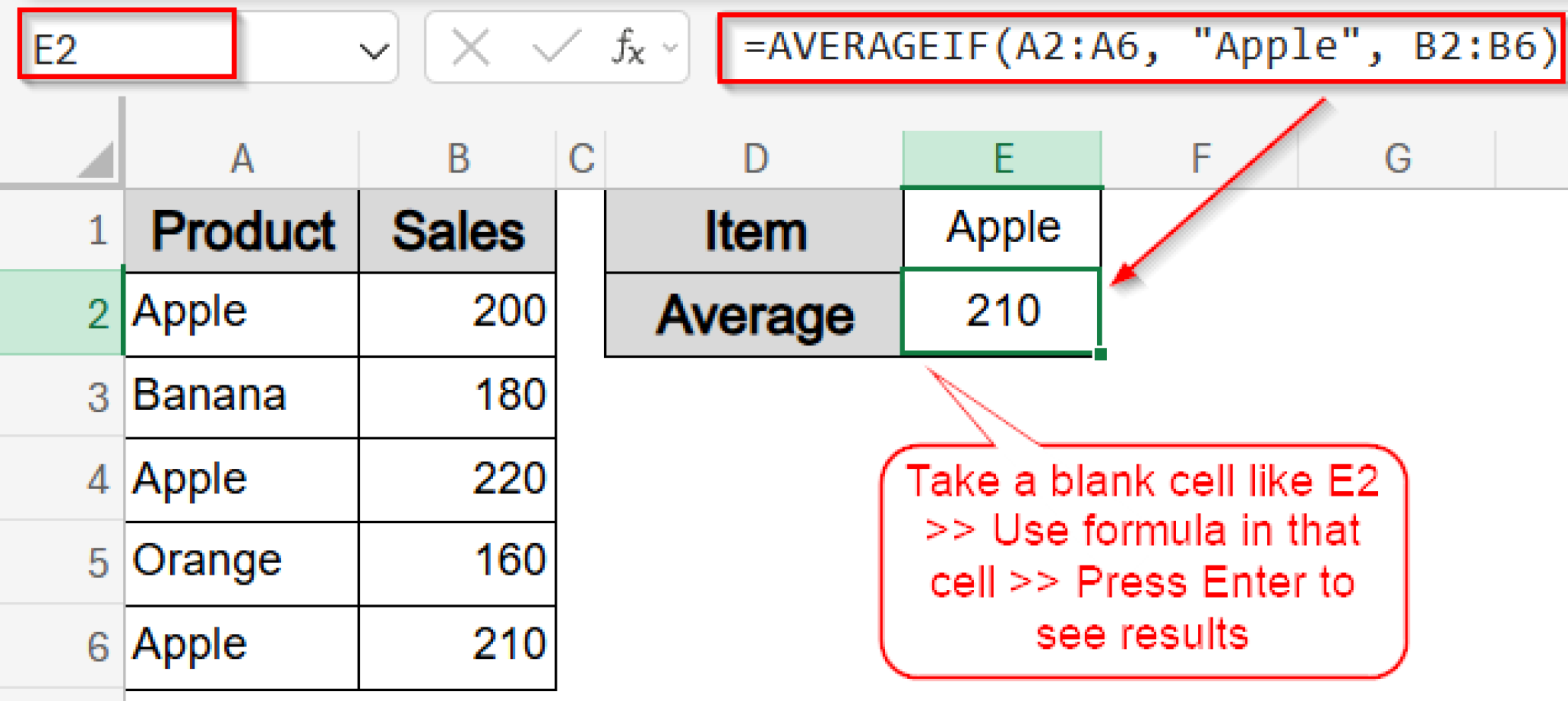This screenshot has width=1568, height=701.
Task: Select column header A
Action: 242,159
